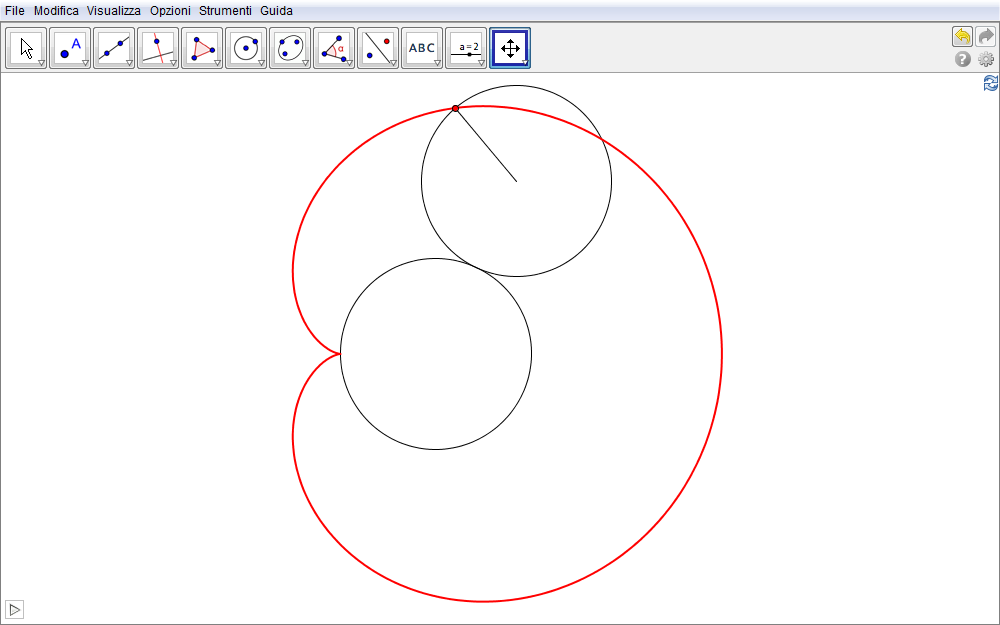Open help via question mark icon
The width and height of the screenshot is (1000, 625).
click(963, 60)
